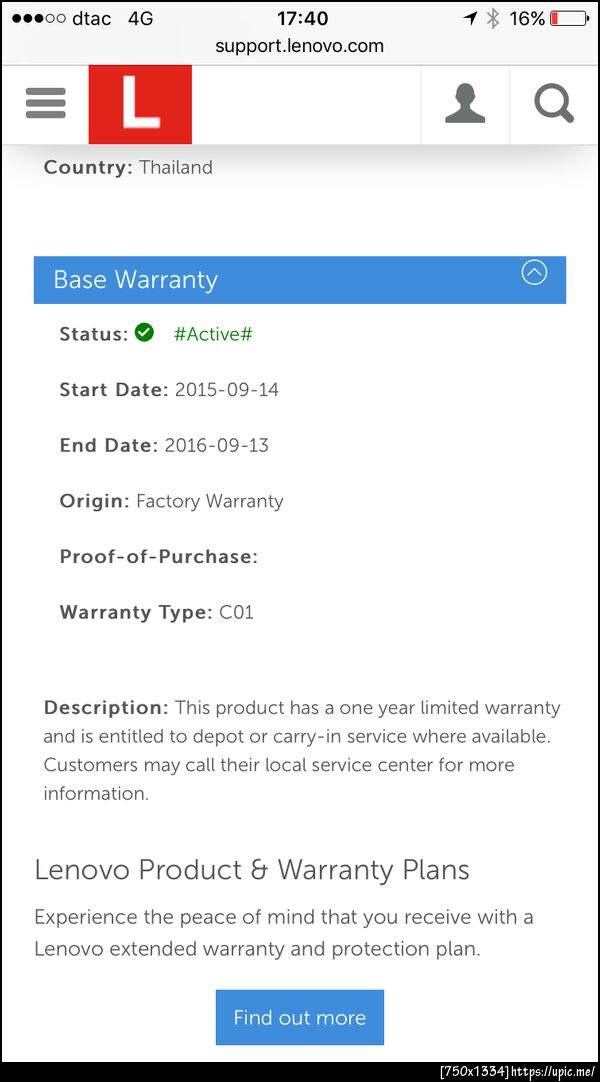Open the user account icon
Image resolution: width=600 pixels, height=1082 pixels.
465,104
